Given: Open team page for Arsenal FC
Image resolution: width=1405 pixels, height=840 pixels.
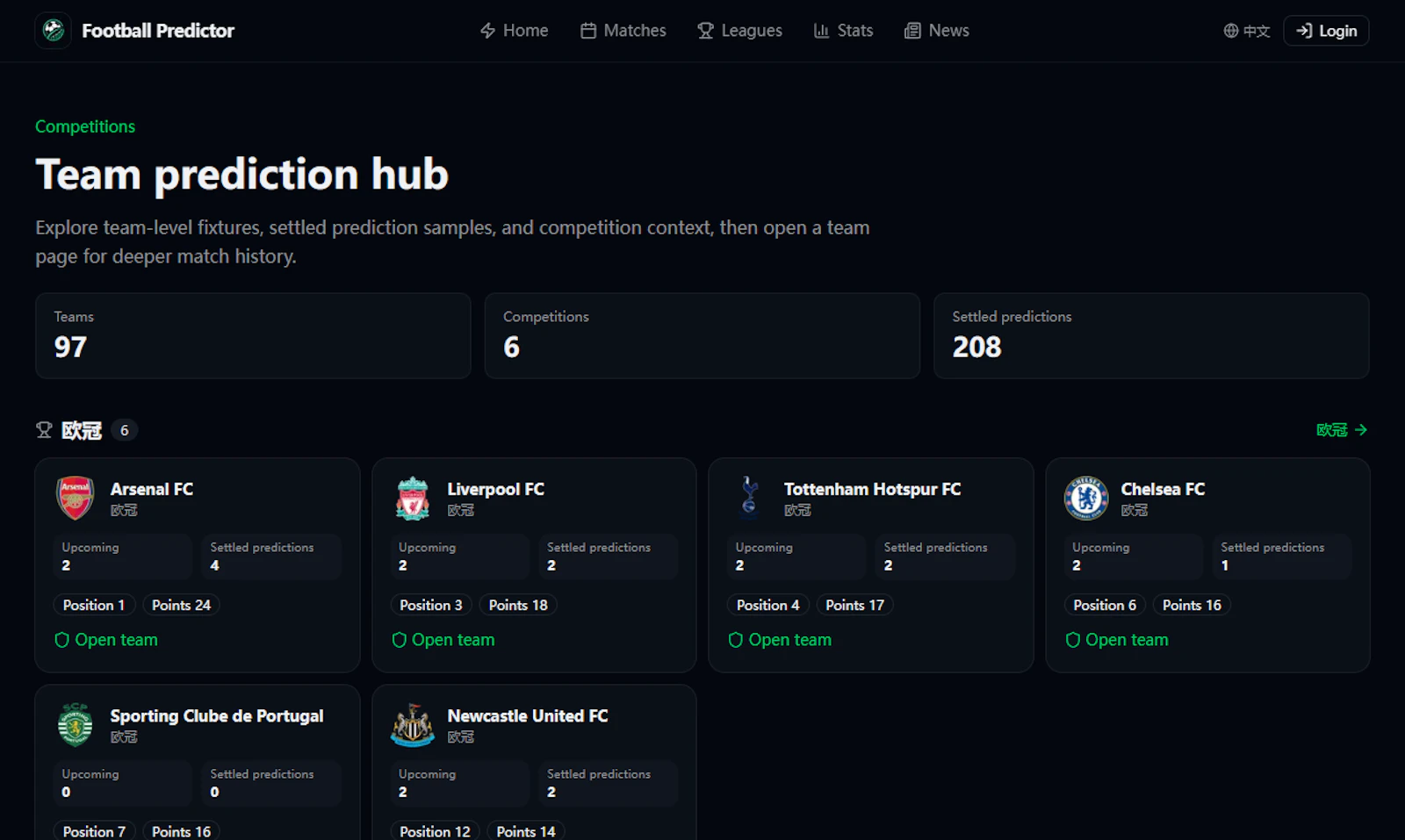Looking at the screenshot, I should click(x=106, y=640).
